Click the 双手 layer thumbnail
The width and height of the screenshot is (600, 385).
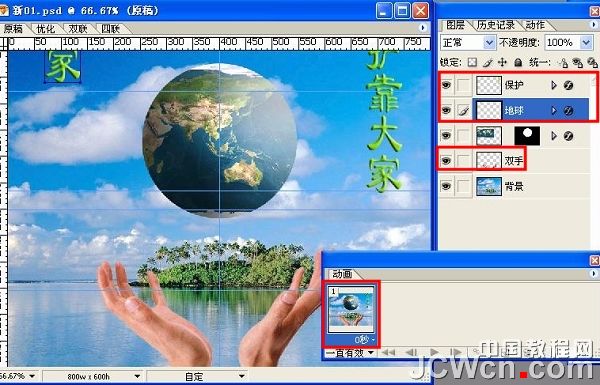tap(489, 161)
